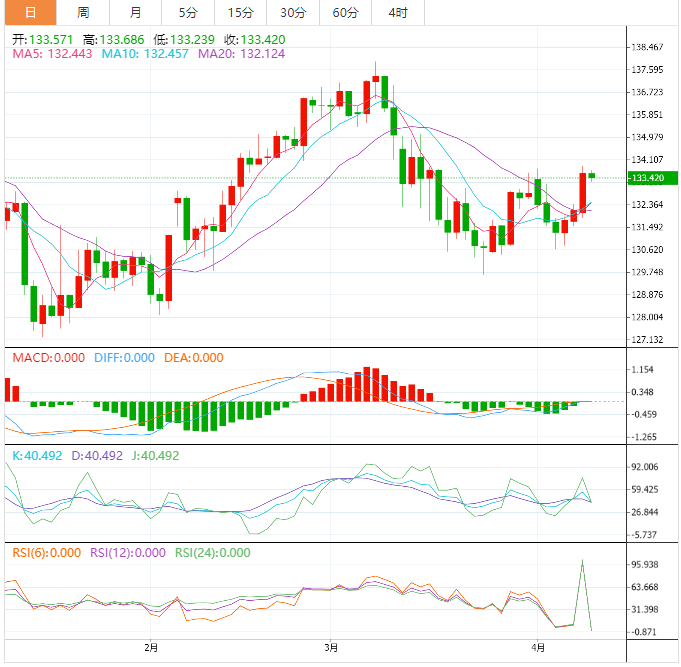Click the -0.871 RSI axis label
This screenshot has height=667, width=681.
tap(643, 632)
